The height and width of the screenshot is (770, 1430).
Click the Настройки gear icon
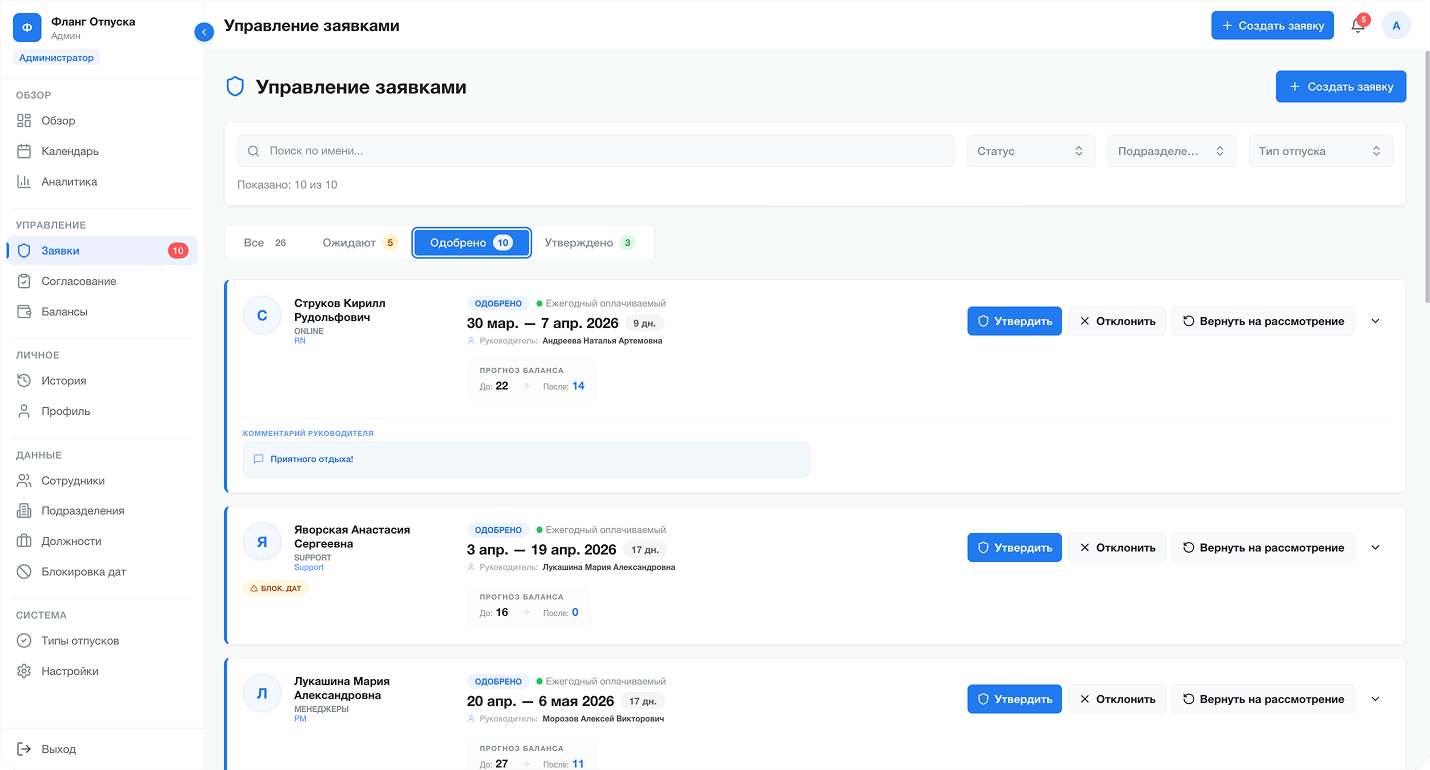(25, 671)
